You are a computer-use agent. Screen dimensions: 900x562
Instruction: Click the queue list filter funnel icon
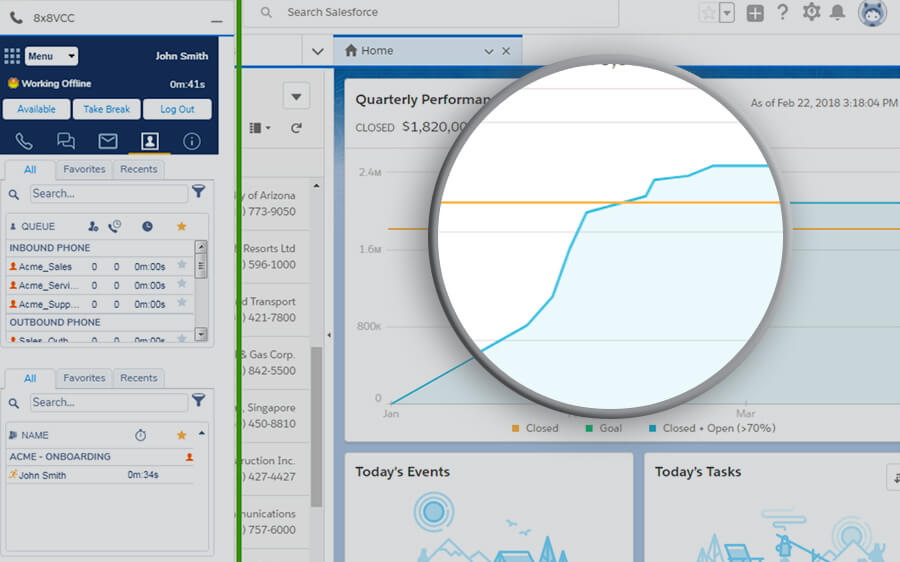tap(199, 191)
